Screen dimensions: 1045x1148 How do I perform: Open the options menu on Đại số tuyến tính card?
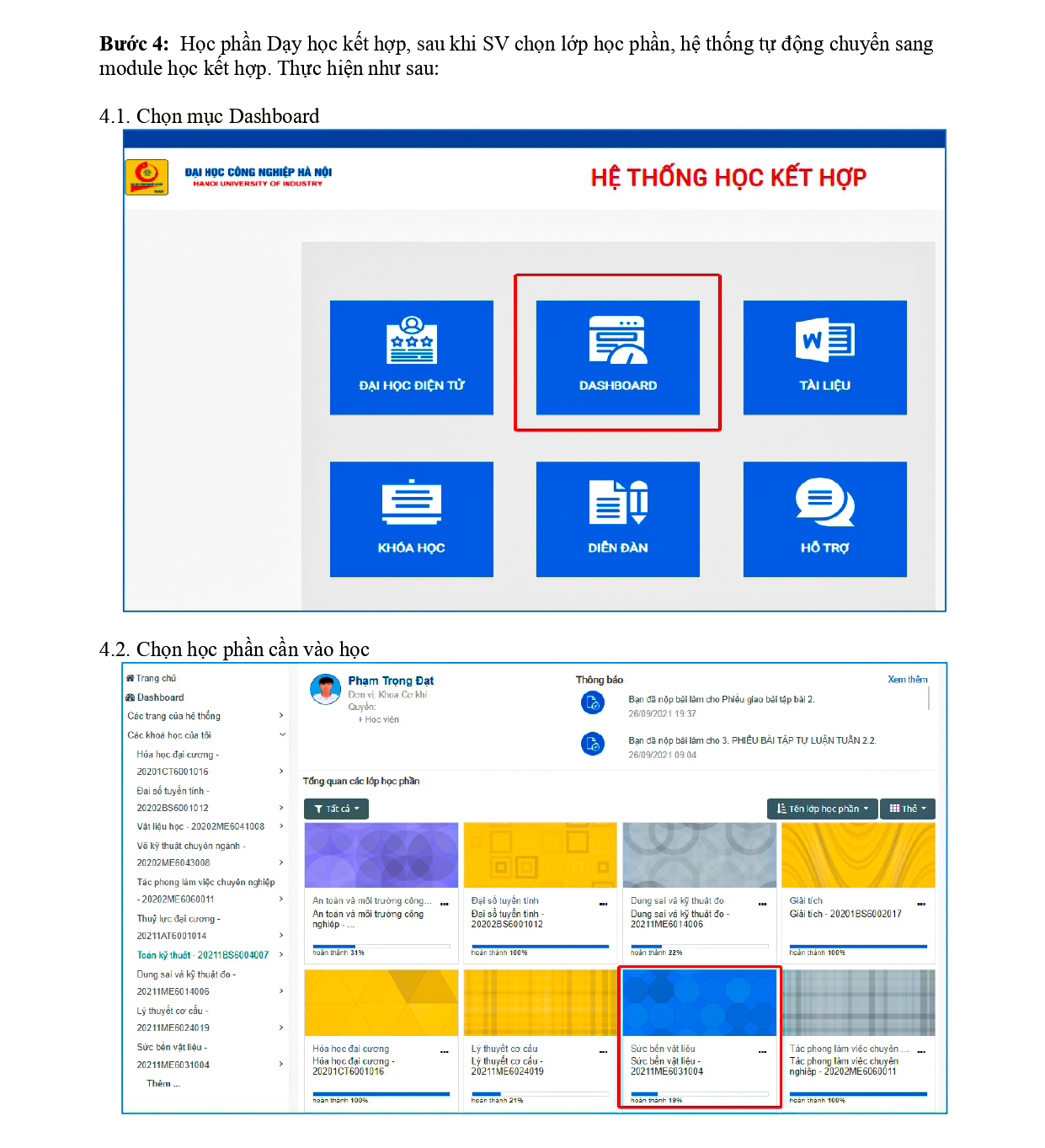pos(603,904)
